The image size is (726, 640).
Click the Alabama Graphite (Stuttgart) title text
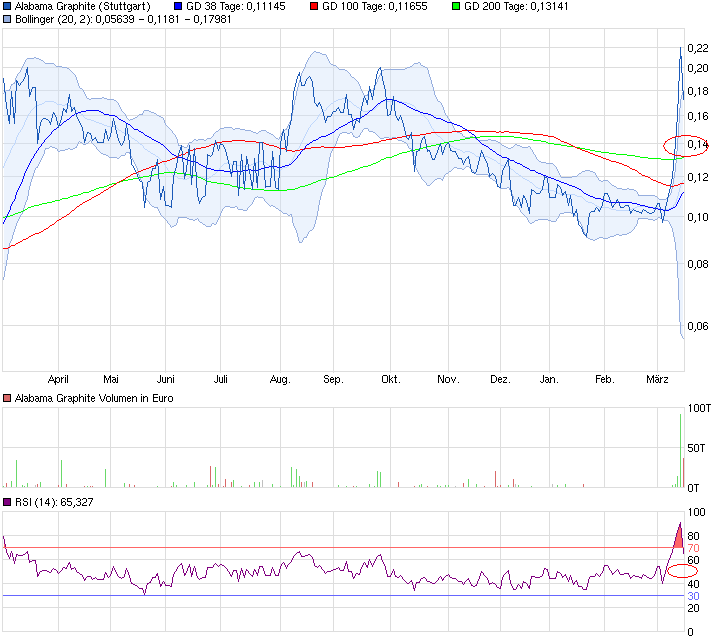[x=82, y=6]
